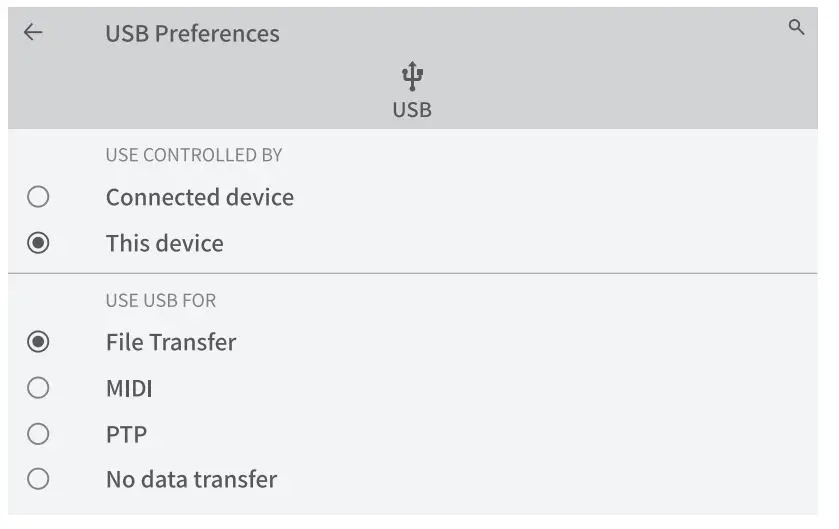Click the No data transfer text label
This screenshot has width=839, height=529.
click(x=191, y=479)
